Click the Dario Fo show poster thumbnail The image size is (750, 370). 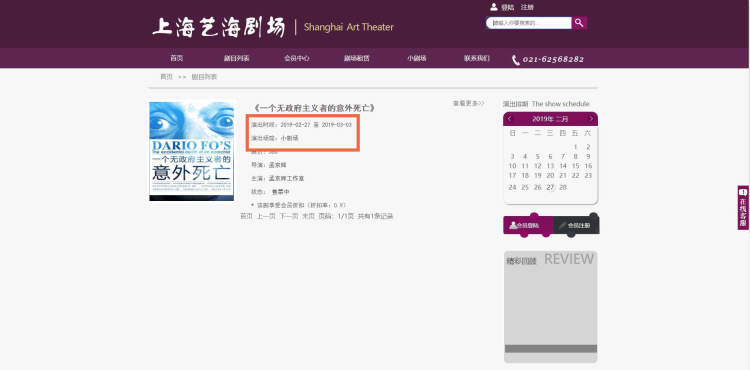[x=191, y=151]
